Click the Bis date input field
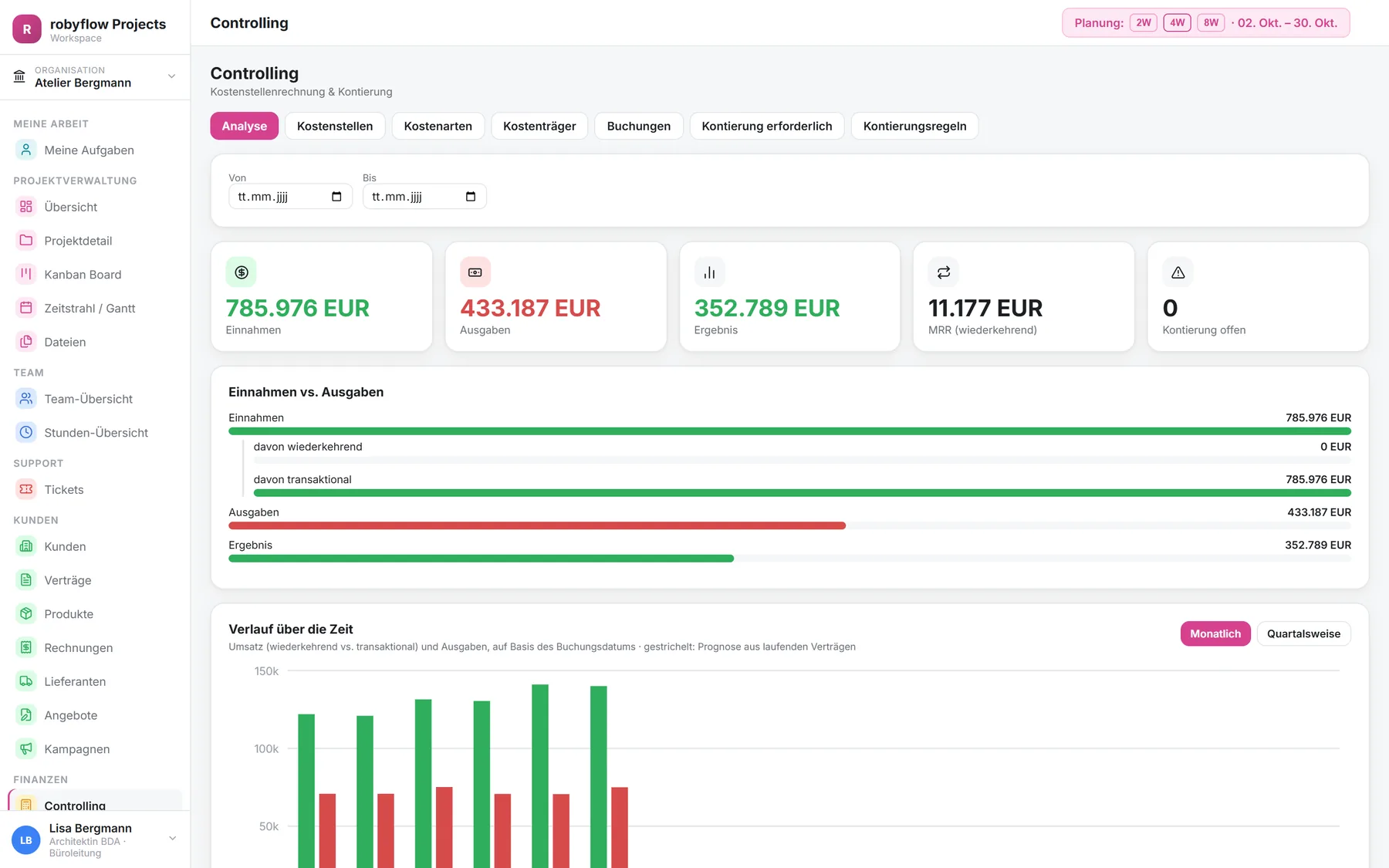1389x868 pixels. coord(424,197)
